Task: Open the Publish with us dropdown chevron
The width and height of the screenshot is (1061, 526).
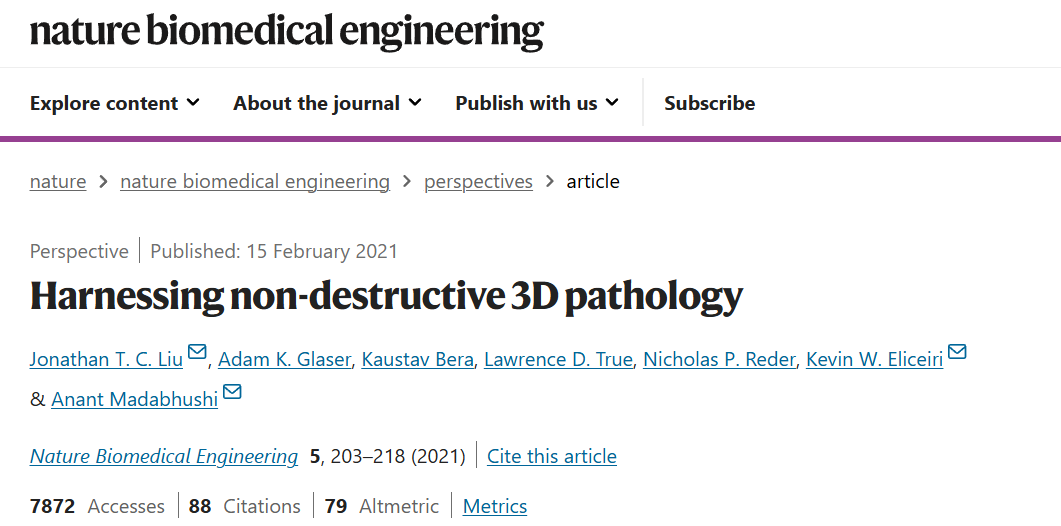Action: pyautogui.click(x=612, y=103)
